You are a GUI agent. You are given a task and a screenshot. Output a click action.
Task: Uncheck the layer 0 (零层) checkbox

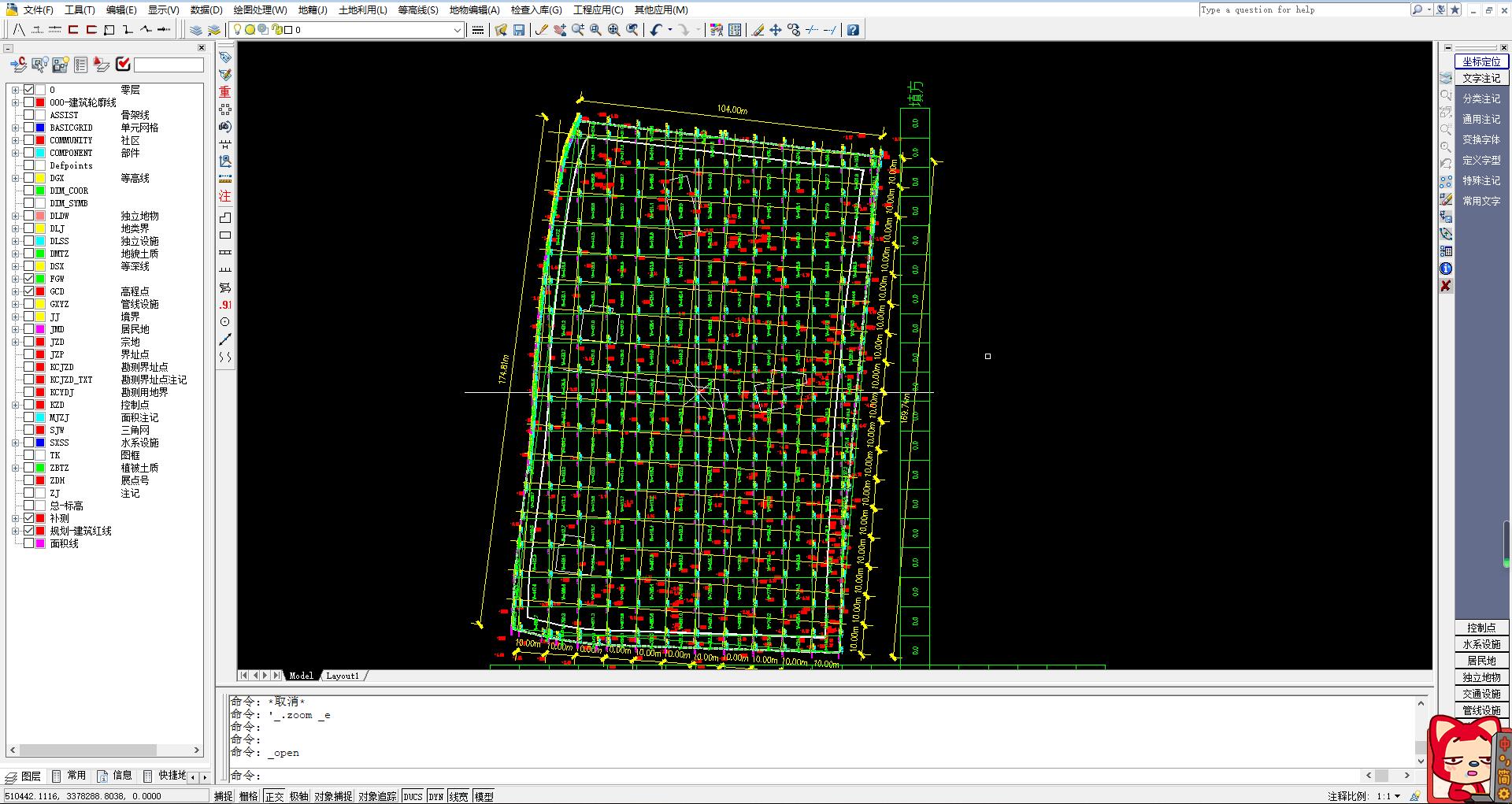click(29, 90)
